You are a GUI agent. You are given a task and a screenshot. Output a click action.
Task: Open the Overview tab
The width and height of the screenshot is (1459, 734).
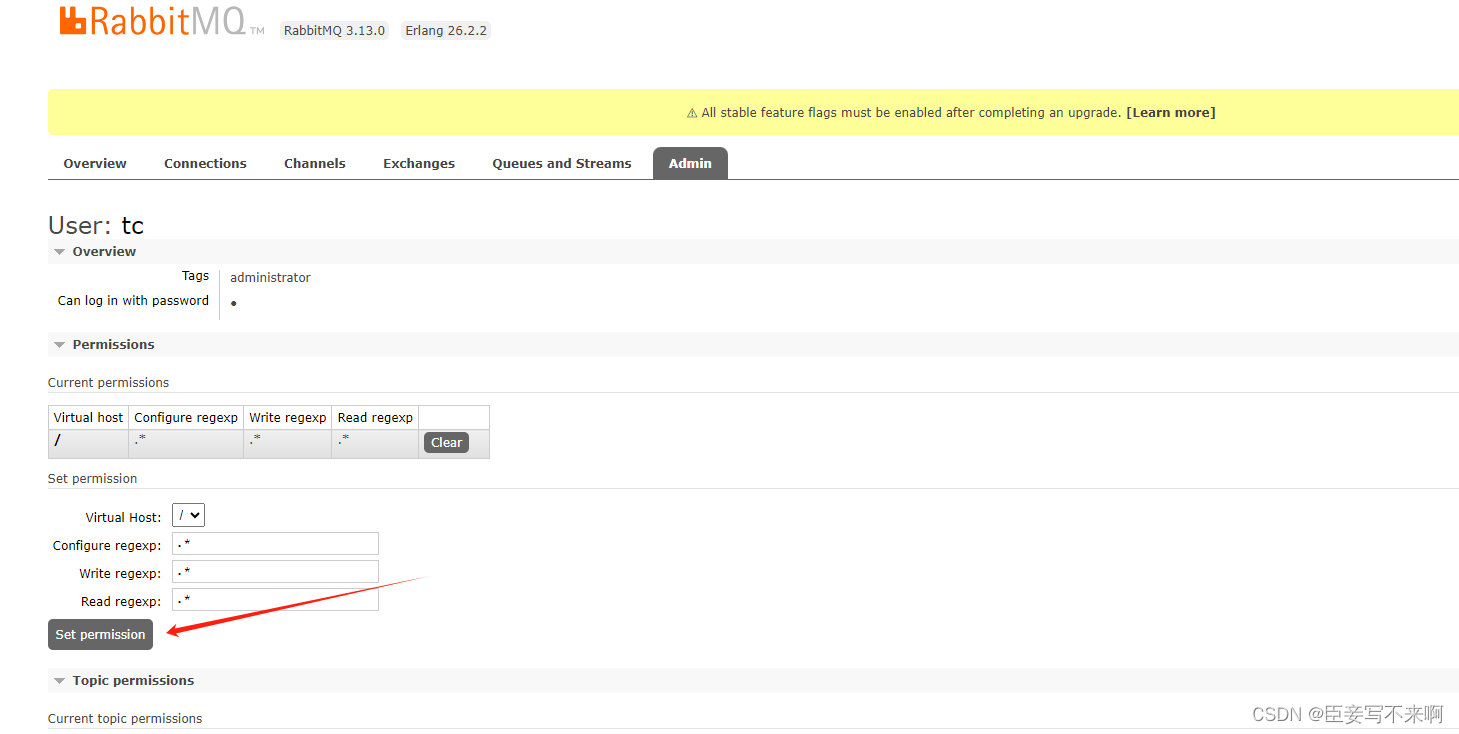[95, 163]
